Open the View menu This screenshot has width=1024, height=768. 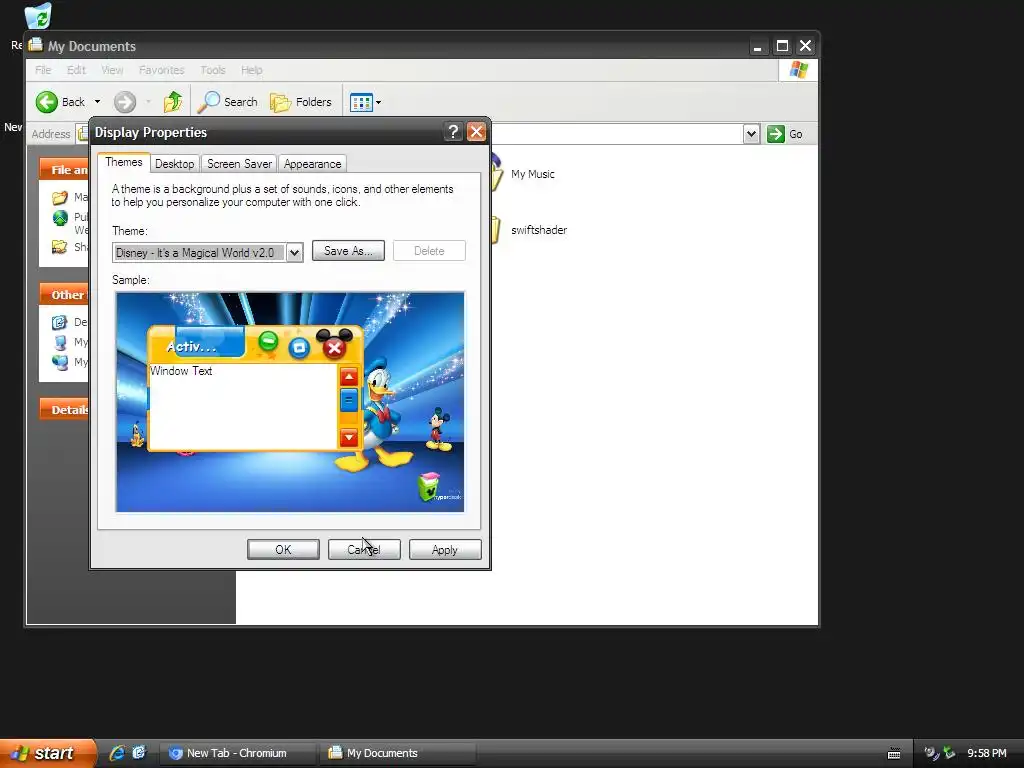click(x=112, y=70)
